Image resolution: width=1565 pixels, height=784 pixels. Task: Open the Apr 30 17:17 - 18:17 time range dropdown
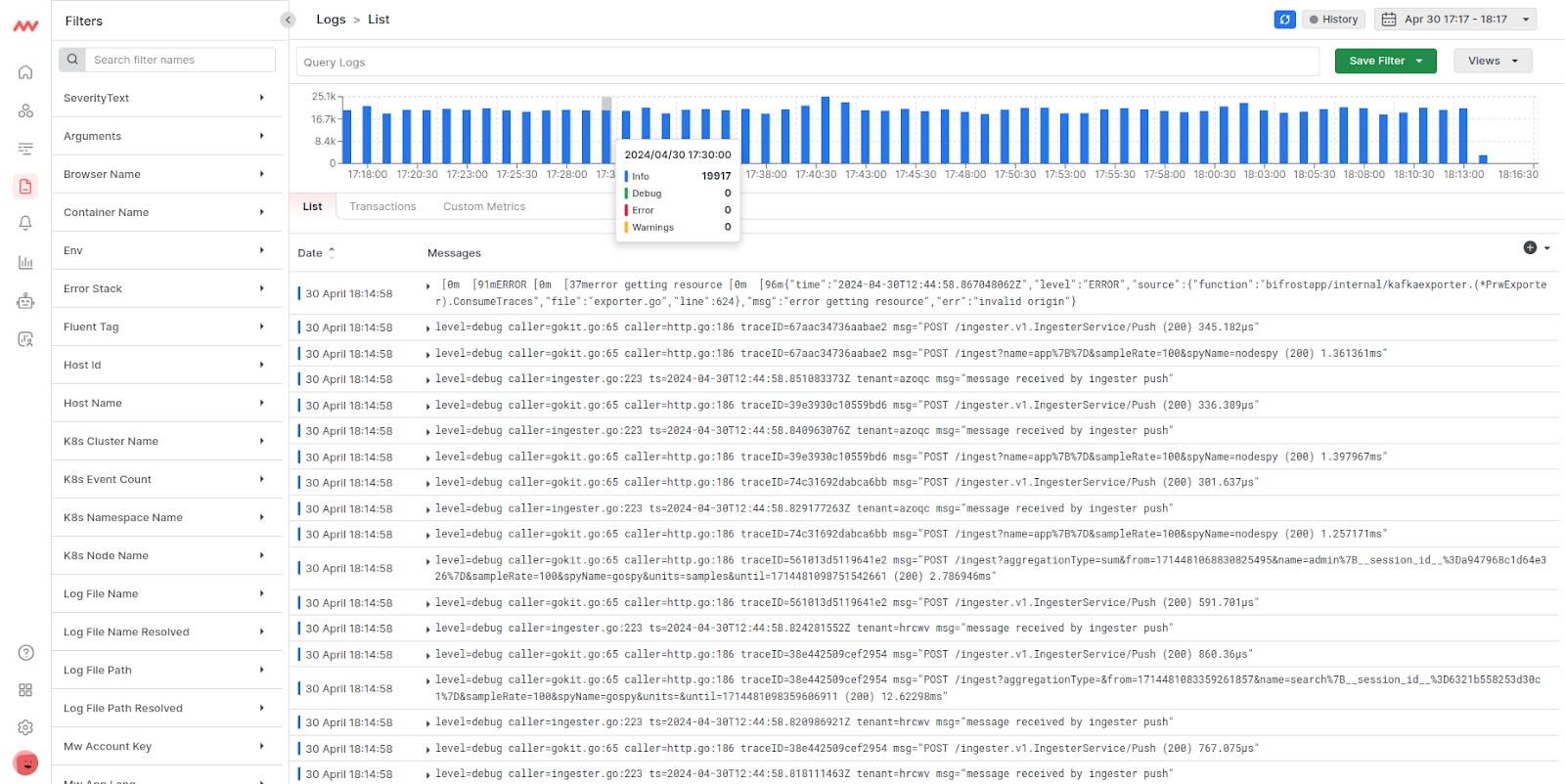[1455, 20]
